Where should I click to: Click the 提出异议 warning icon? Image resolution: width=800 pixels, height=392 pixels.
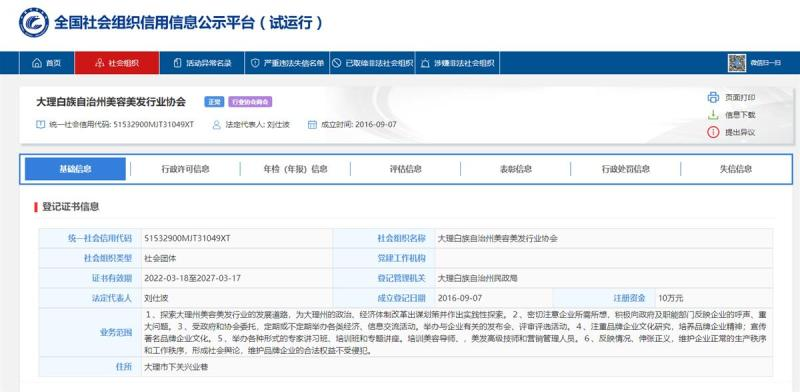(x=713, y=132)
